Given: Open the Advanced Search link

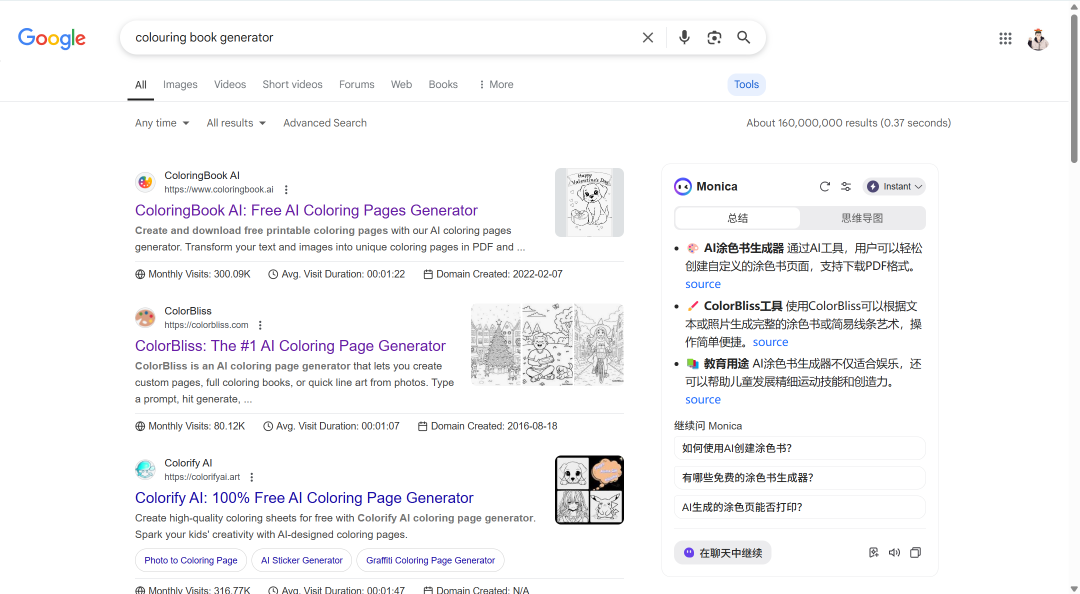Looking at the screenshot, I should [x=325, y=123].
